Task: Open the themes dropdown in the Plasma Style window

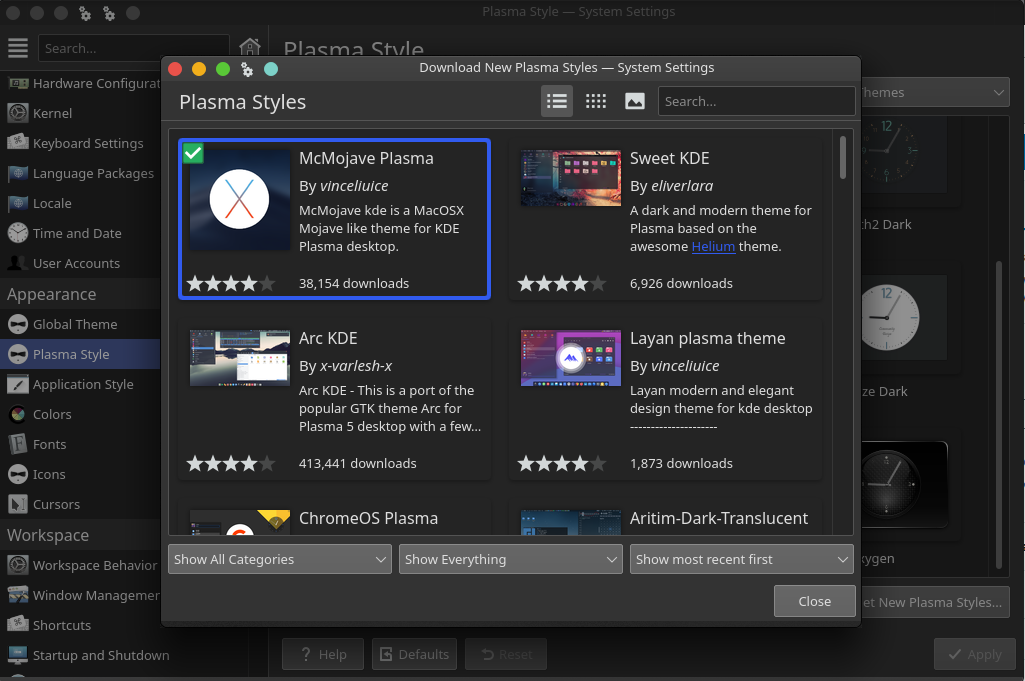Action: [935, 93]
